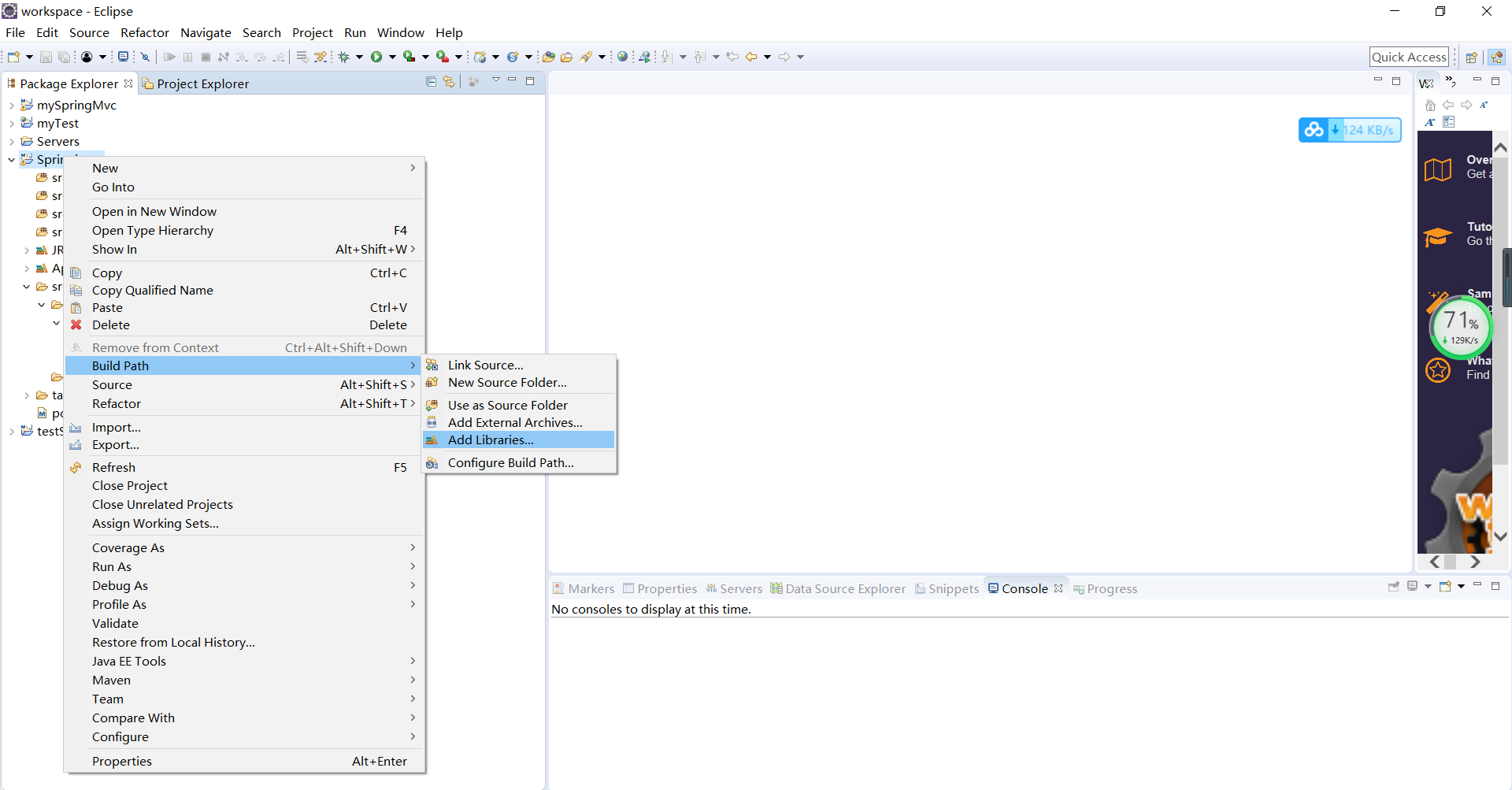Click the blue cloud download speed widget
The width and height of the screenshot is (1512, 790).
click(x=1350, y=130)
